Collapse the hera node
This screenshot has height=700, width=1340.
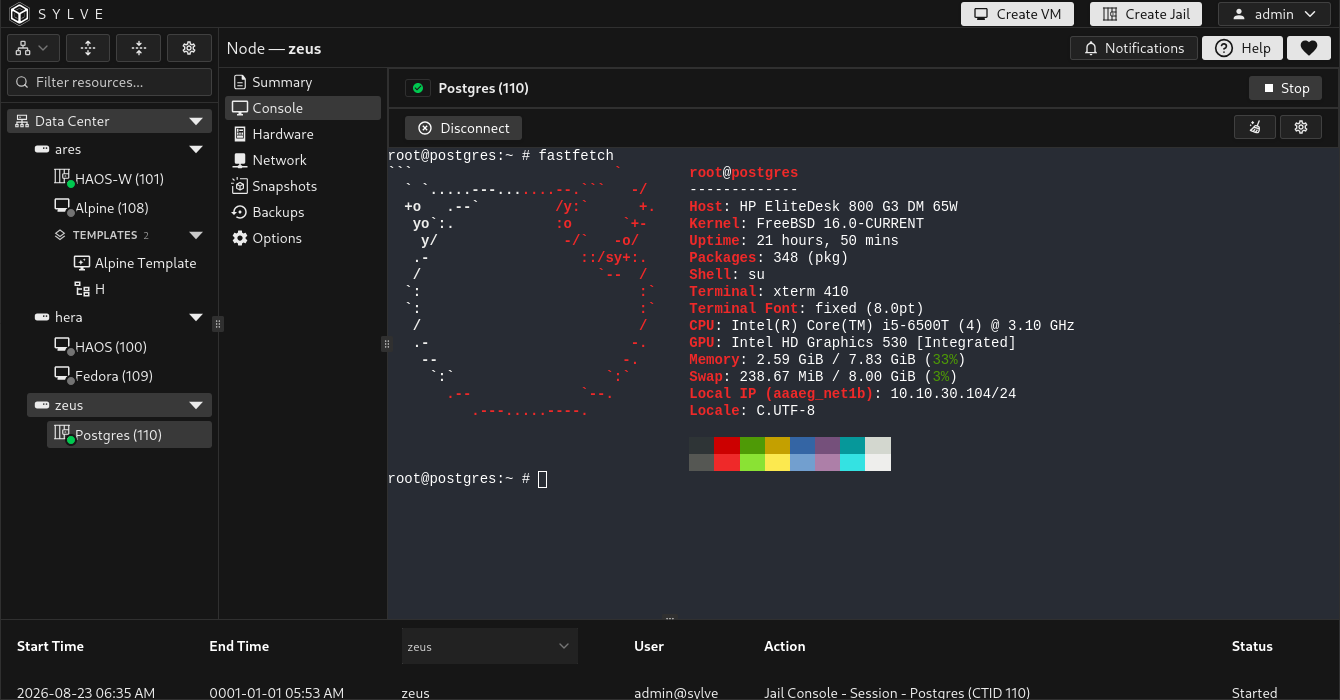tap(196, 317)
